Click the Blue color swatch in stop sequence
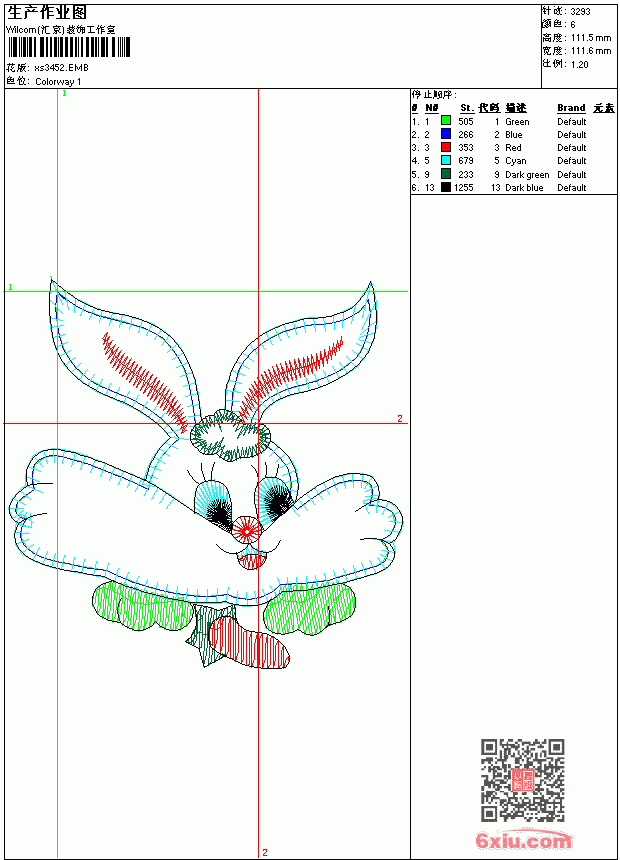 (x=446, y=134)
